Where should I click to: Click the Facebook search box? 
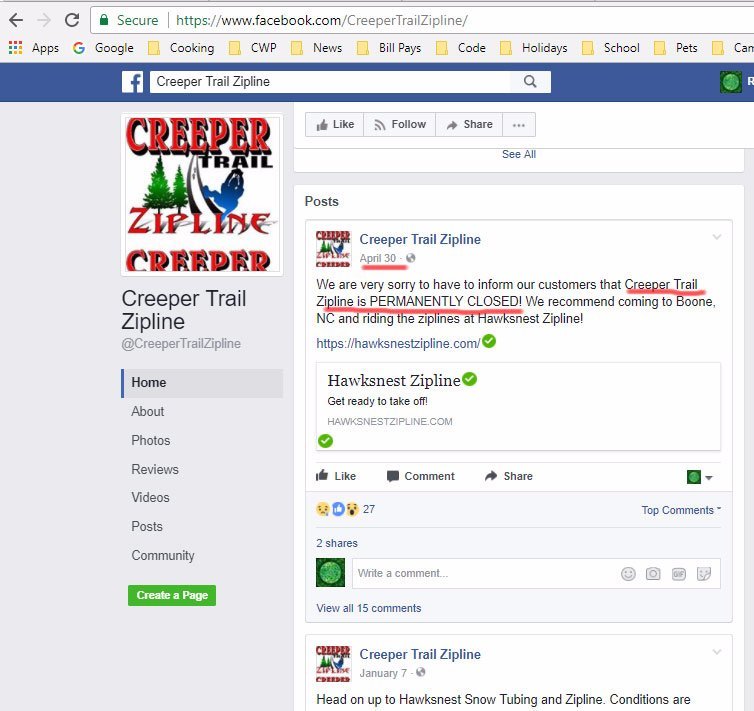click(x=330, y=82)
